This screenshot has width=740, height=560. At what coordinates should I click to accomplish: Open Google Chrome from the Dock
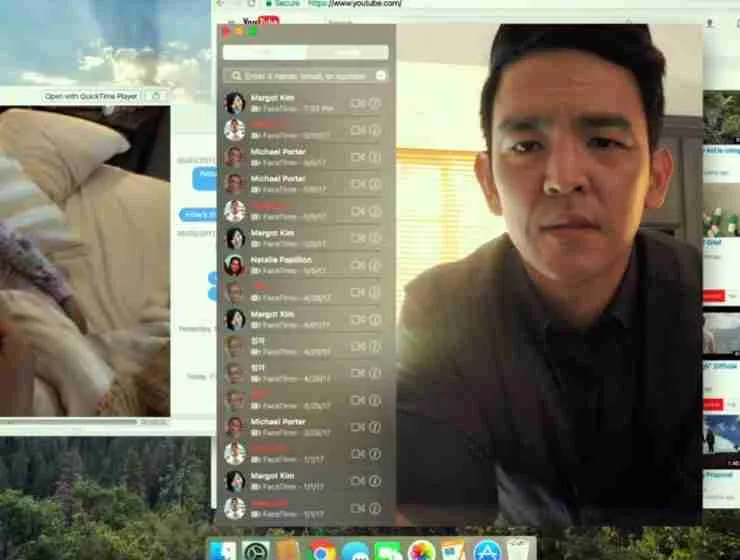click(323, 551)
